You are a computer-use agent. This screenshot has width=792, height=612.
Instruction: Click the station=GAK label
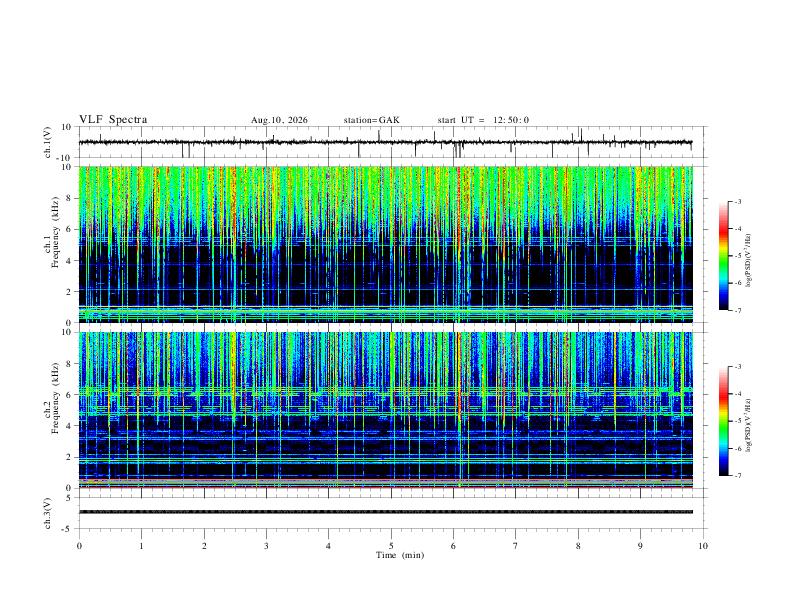tap(371, 120)
